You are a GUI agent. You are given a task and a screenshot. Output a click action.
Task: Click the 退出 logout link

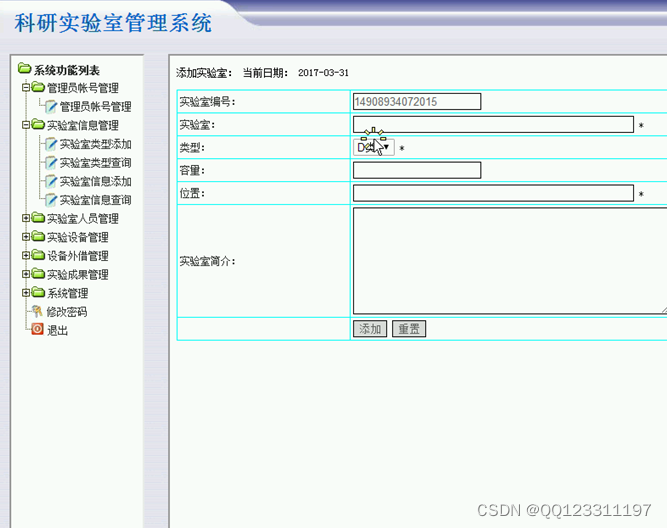(57, 331)
